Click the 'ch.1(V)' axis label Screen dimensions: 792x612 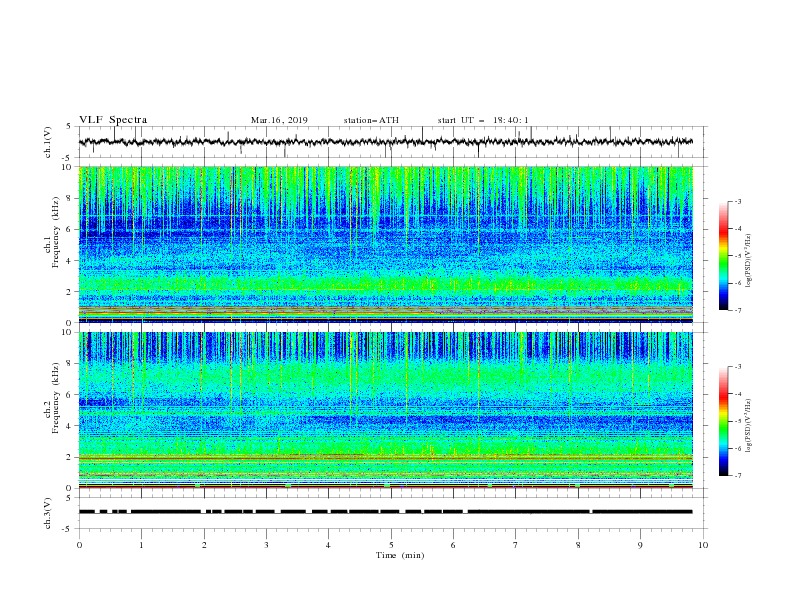[48, 142]
